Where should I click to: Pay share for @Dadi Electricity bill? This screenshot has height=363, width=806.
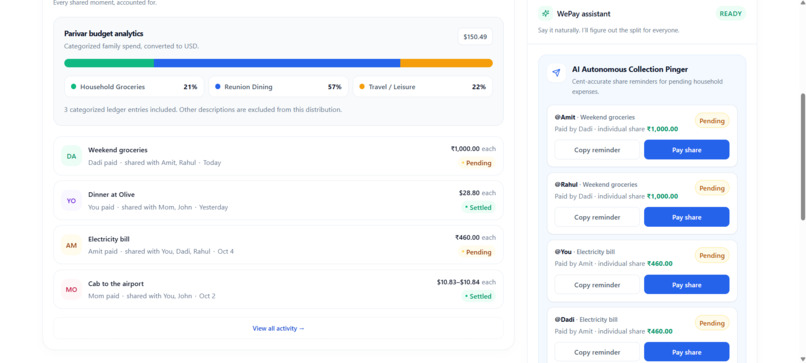tap(686, 352)
